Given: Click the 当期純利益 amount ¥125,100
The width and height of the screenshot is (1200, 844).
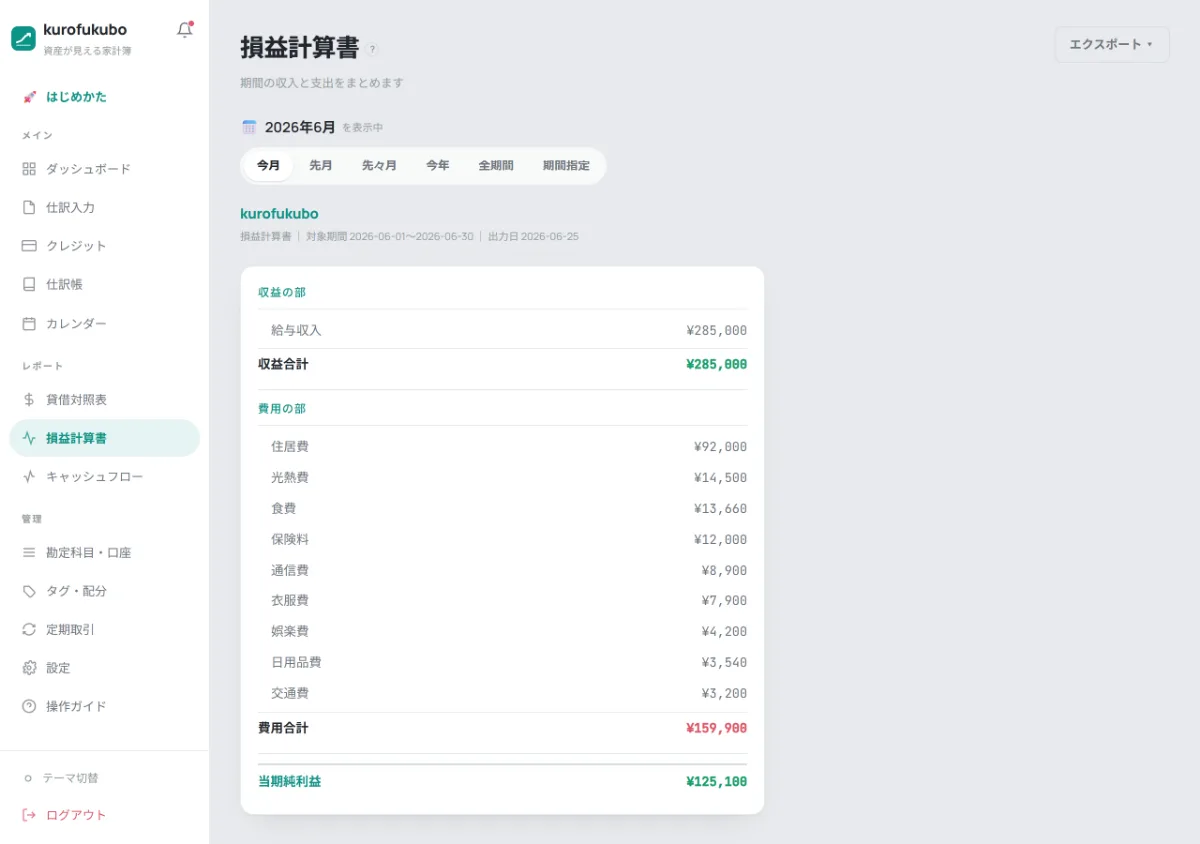Looking at the screenshot, I should (x=716, y=782).
